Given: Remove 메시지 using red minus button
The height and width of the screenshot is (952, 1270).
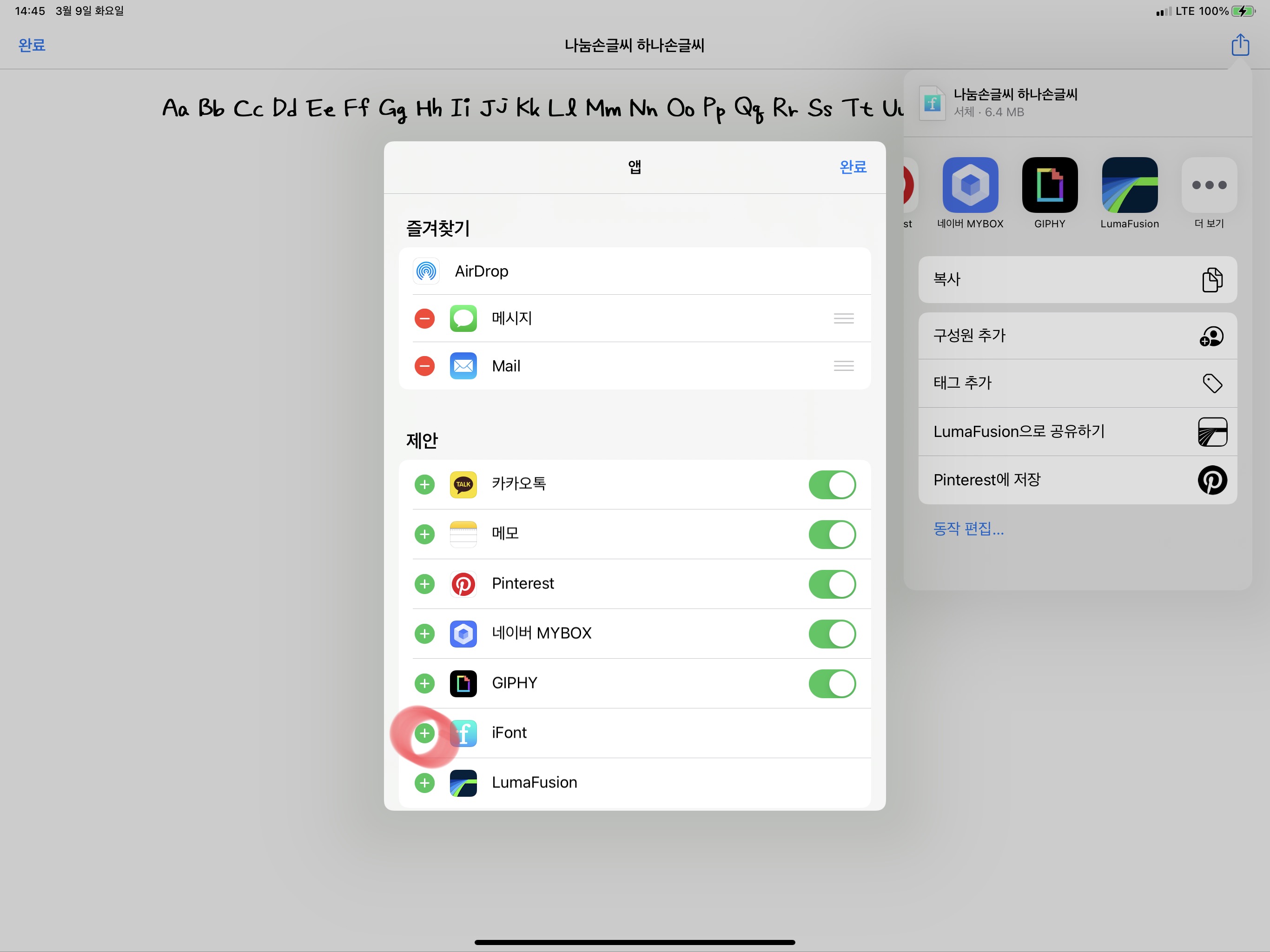Looking at the screenshot, I should coord(424,318).
